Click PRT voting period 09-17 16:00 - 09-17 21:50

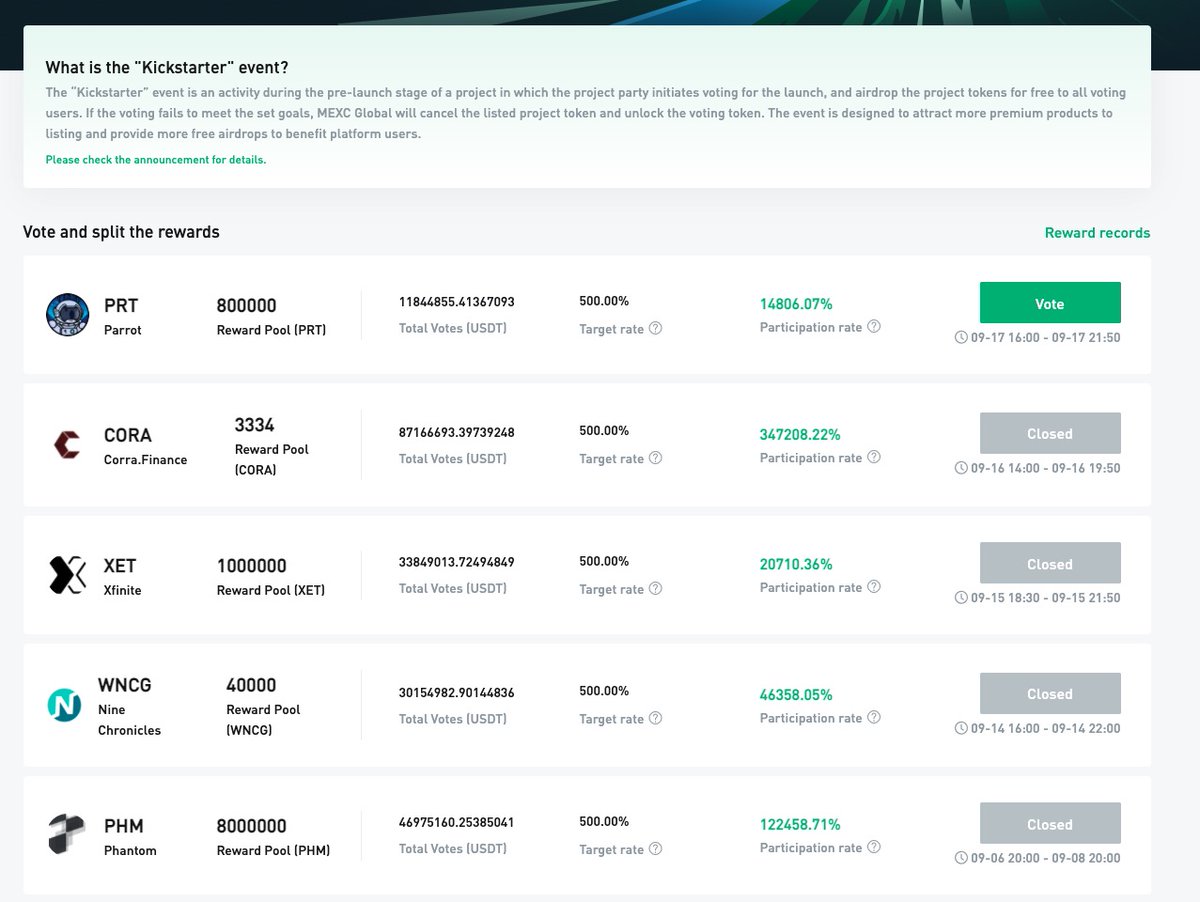(1045, 338)
